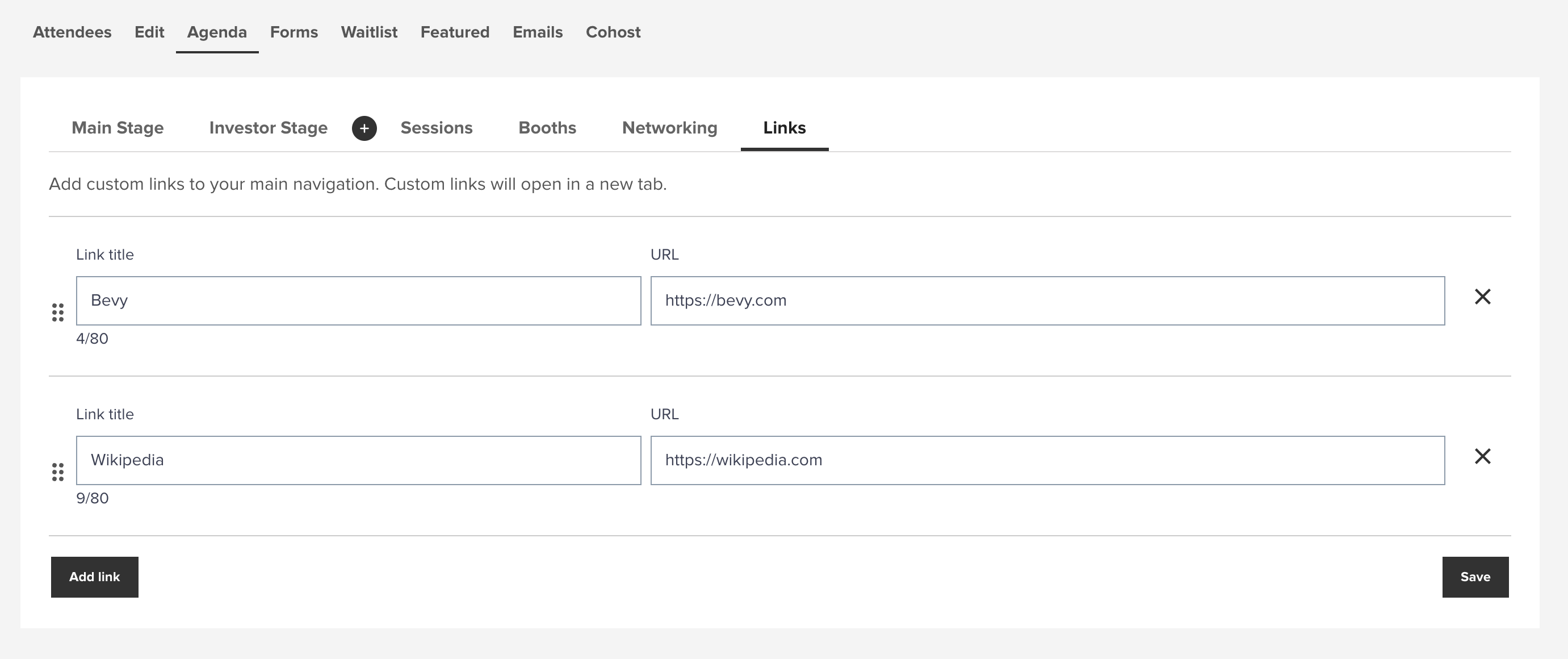Open the Attendees tab
1568x659 pixels.
point(72,32)
